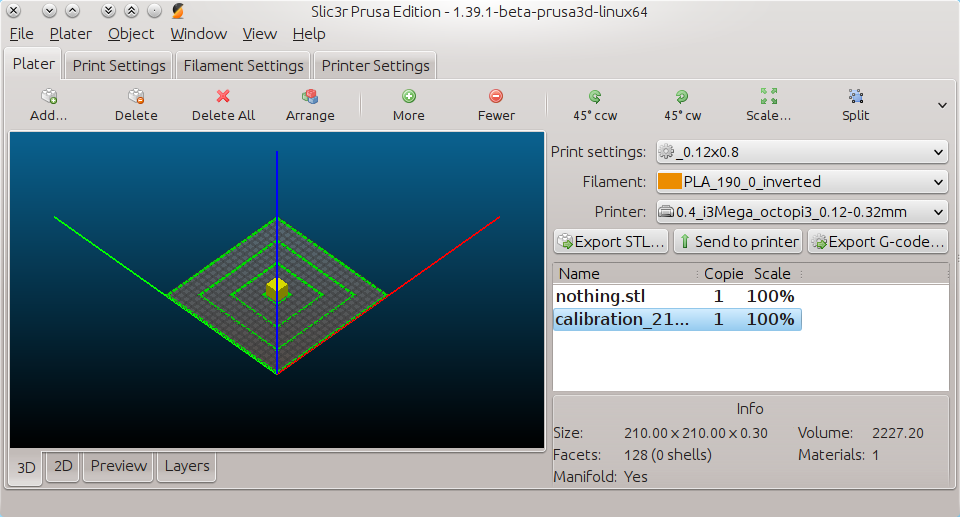Click the Volume value 2227.20
960x517 pixels.
pyautogui.click(x=898, y=433)
